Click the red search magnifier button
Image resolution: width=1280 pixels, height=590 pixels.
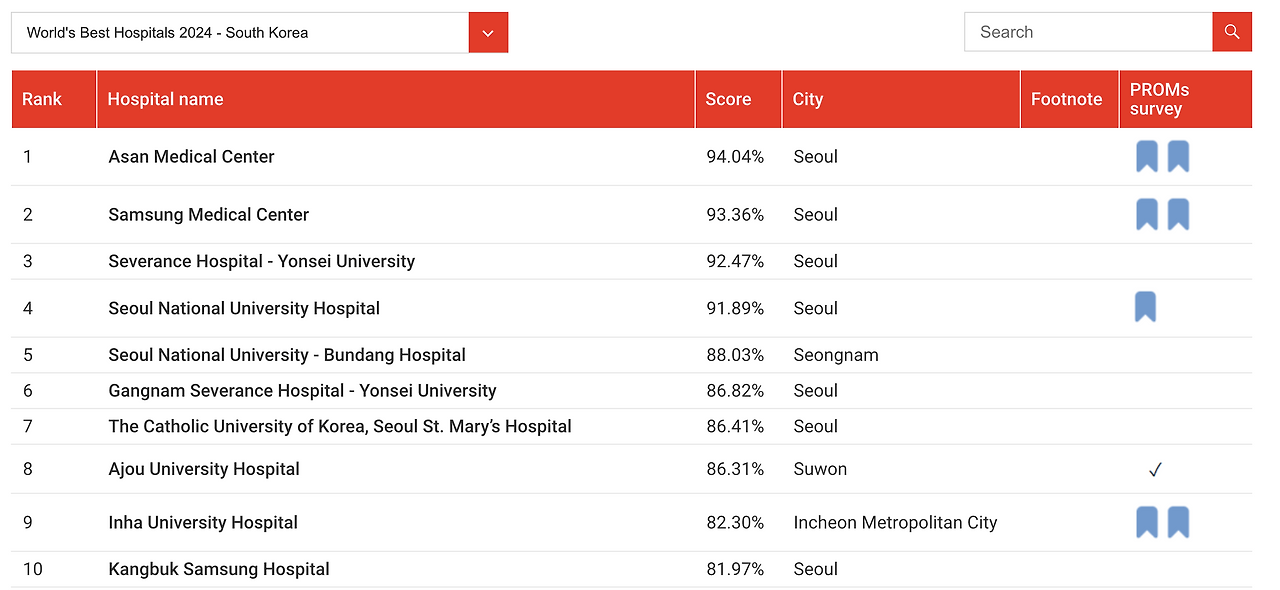1232,32
